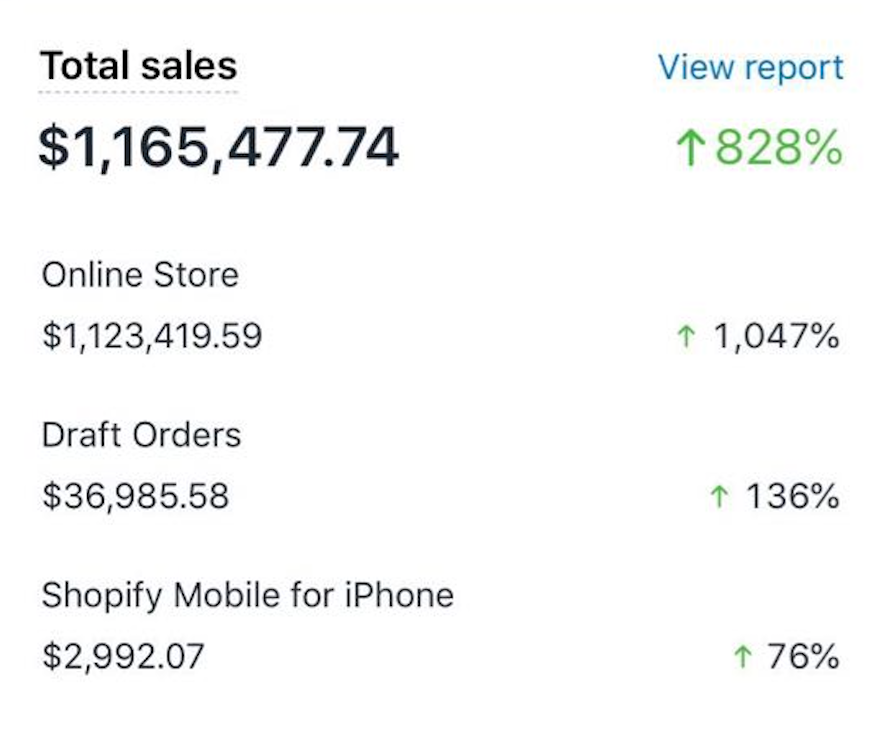Click the up arrow next to 76%
Viewport: 876px width, 732px height.
point(741,657)
